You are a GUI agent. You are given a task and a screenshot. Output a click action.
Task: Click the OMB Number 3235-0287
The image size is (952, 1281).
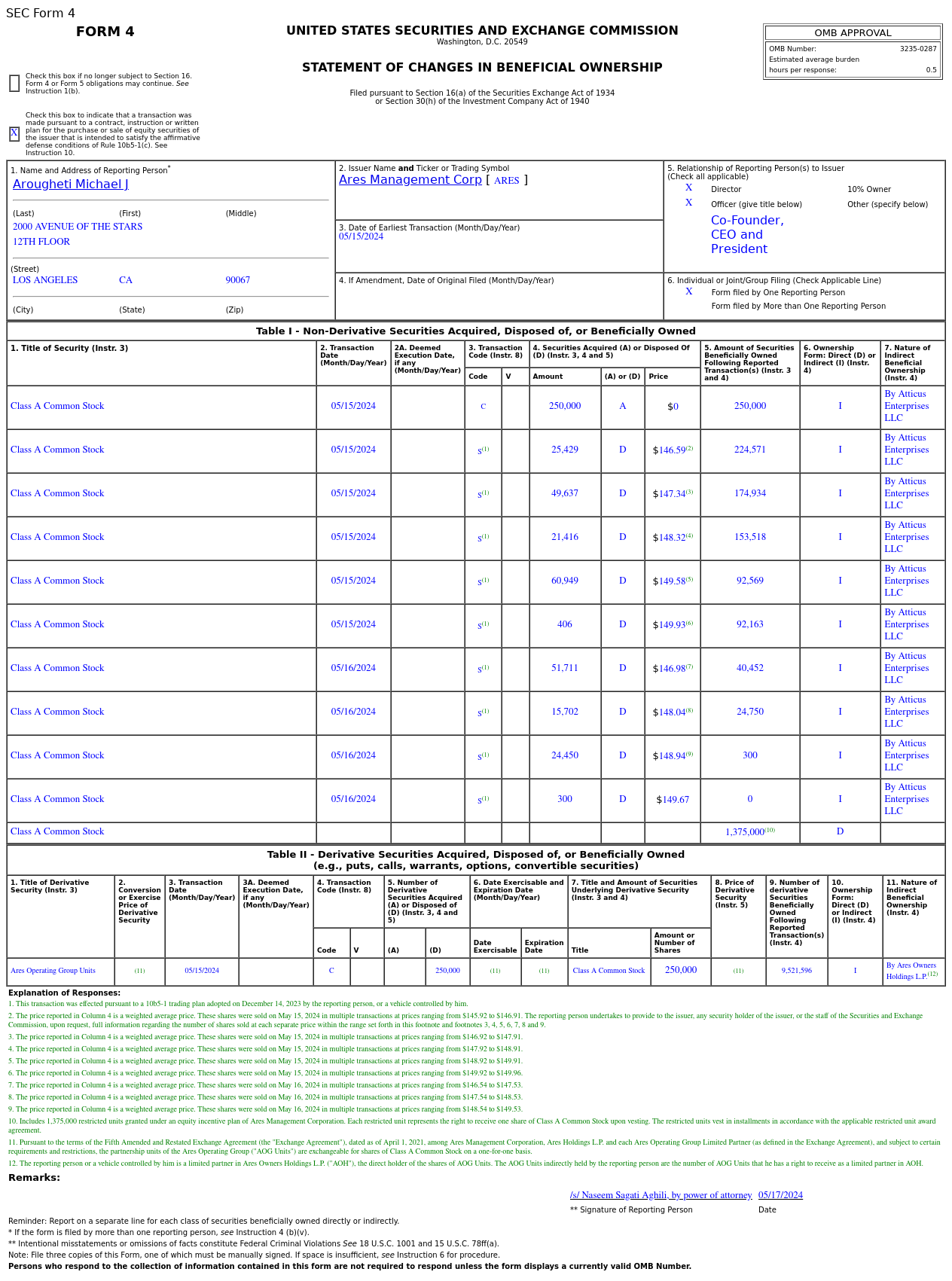pos(918,49)
